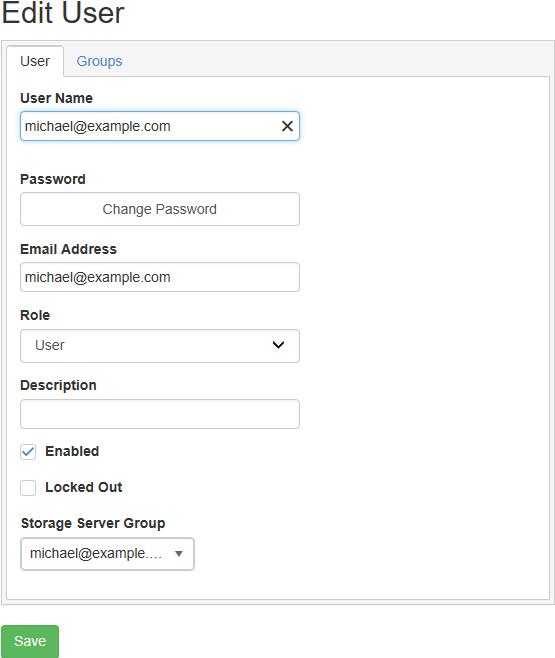Select the User tab
This screenshot has width=555, height=658.
coord(35,61)
